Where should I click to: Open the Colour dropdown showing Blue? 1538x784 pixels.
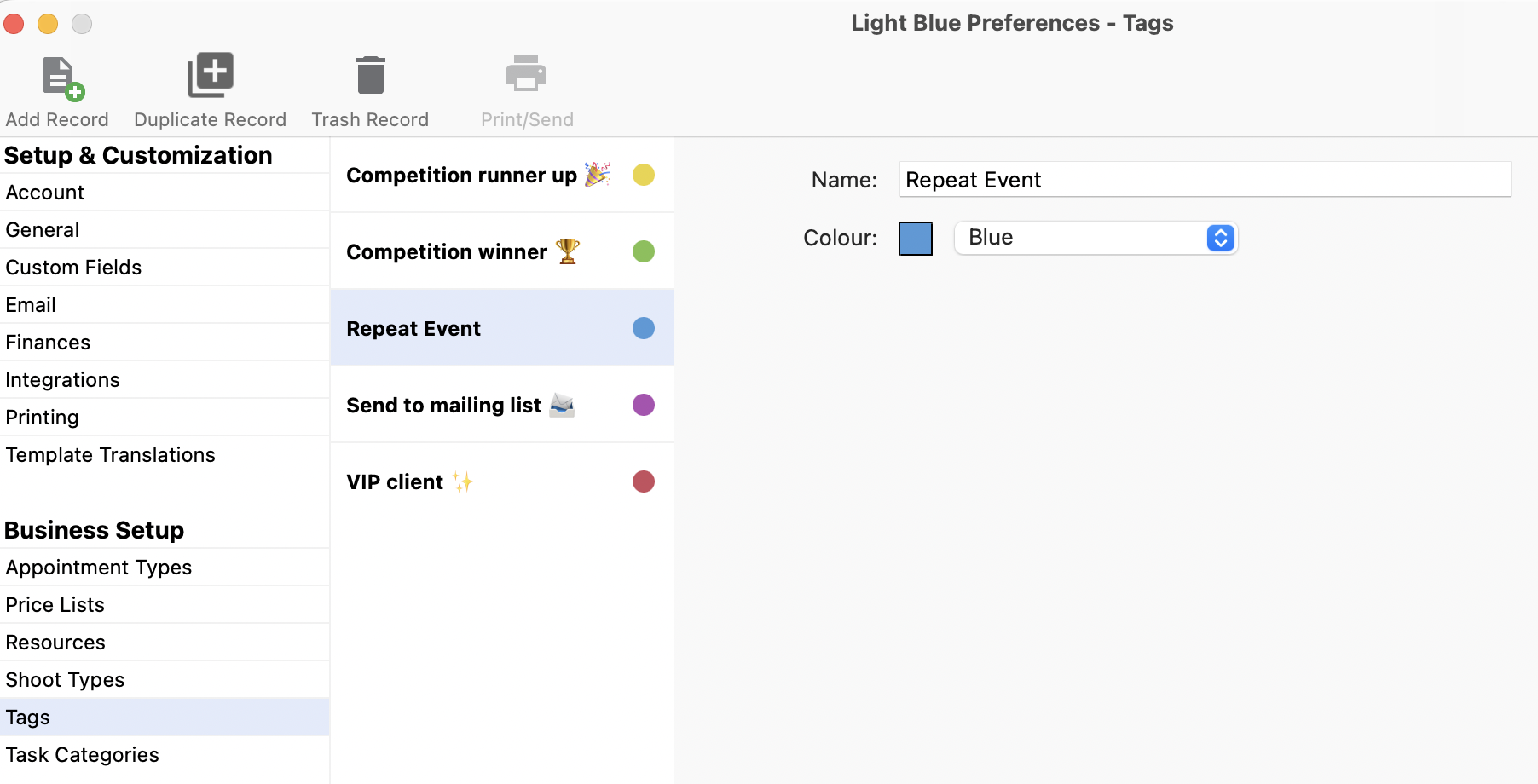(1096, 238)
